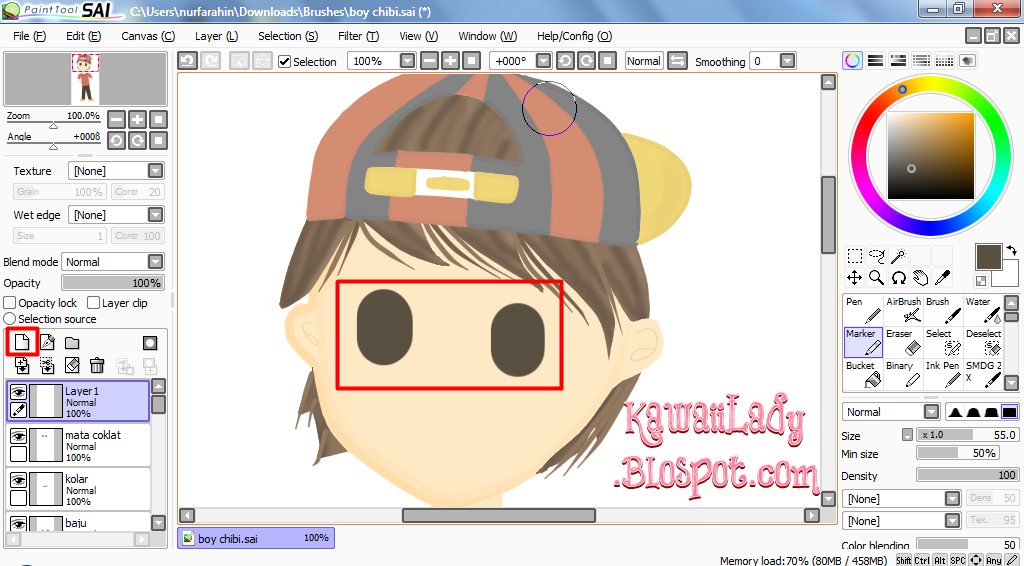Choose the Pen brush tool
The height and width of the screenshot is (566, 1024).
tap(863, 311)
